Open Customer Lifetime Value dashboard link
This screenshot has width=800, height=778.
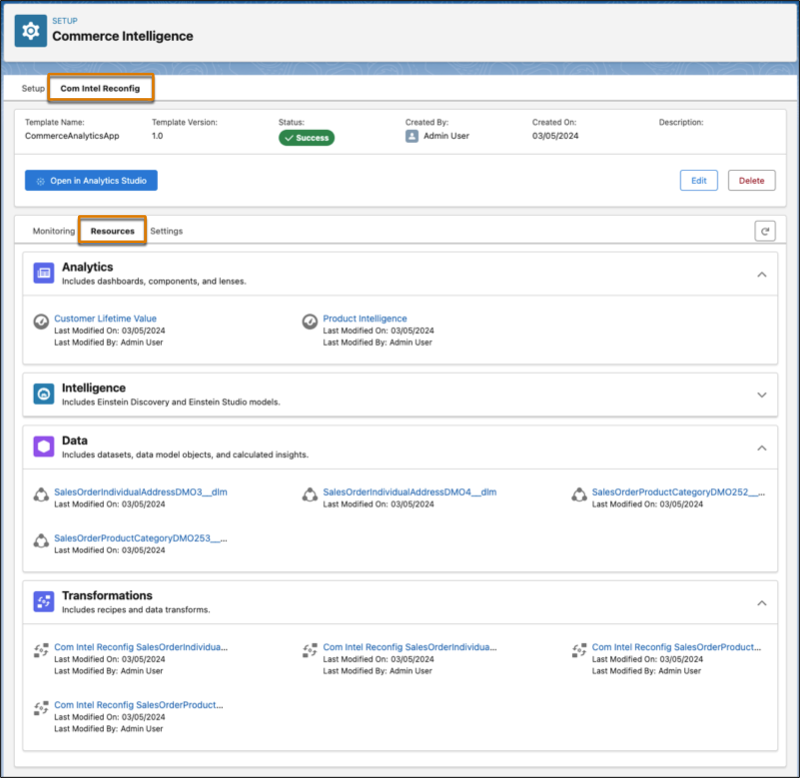[x=106, y=318]
